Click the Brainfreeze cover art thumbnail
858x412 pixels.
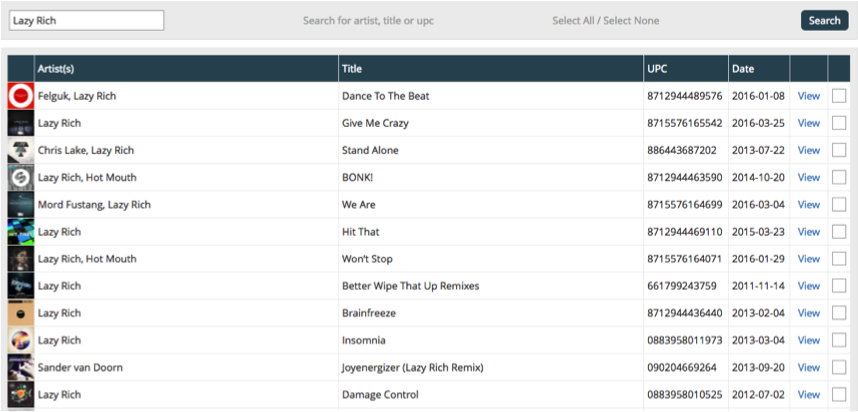point(21,313)
